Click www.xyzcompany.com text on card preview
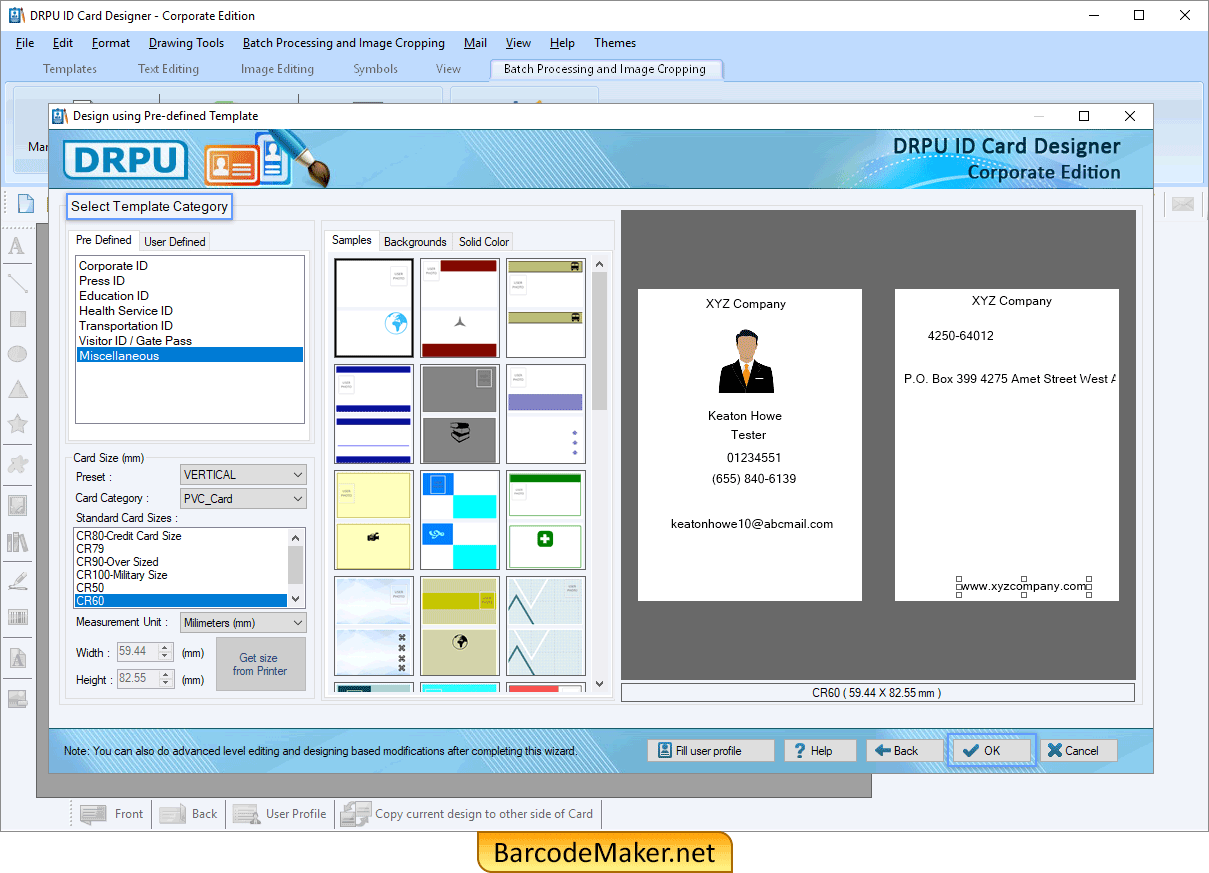This screenshot has width=1209, height=873. [x=1024, y=586]
